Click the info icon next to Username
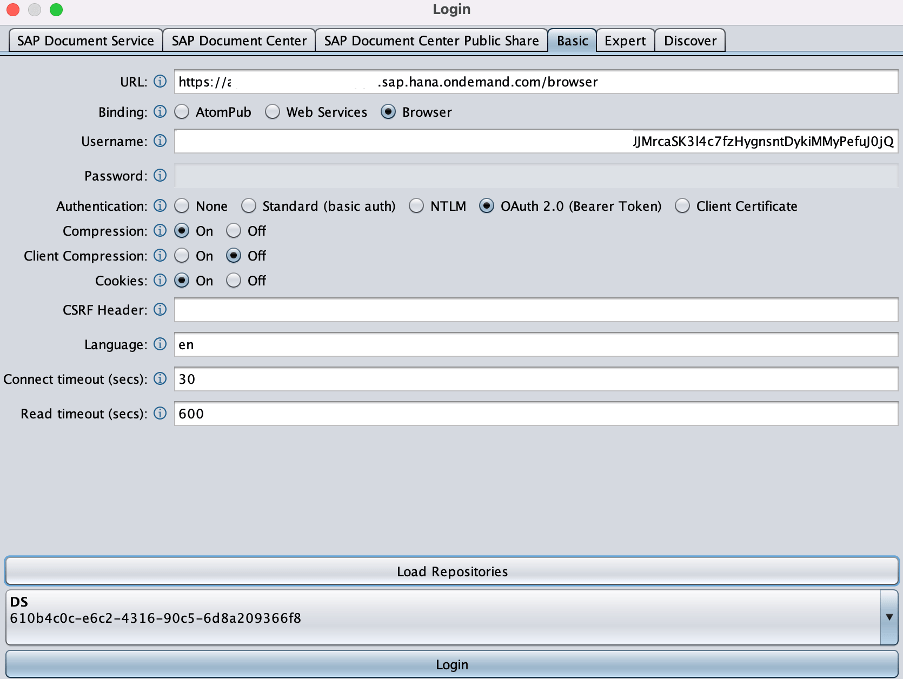The image size is (904, 680). [x=160, y=141]
